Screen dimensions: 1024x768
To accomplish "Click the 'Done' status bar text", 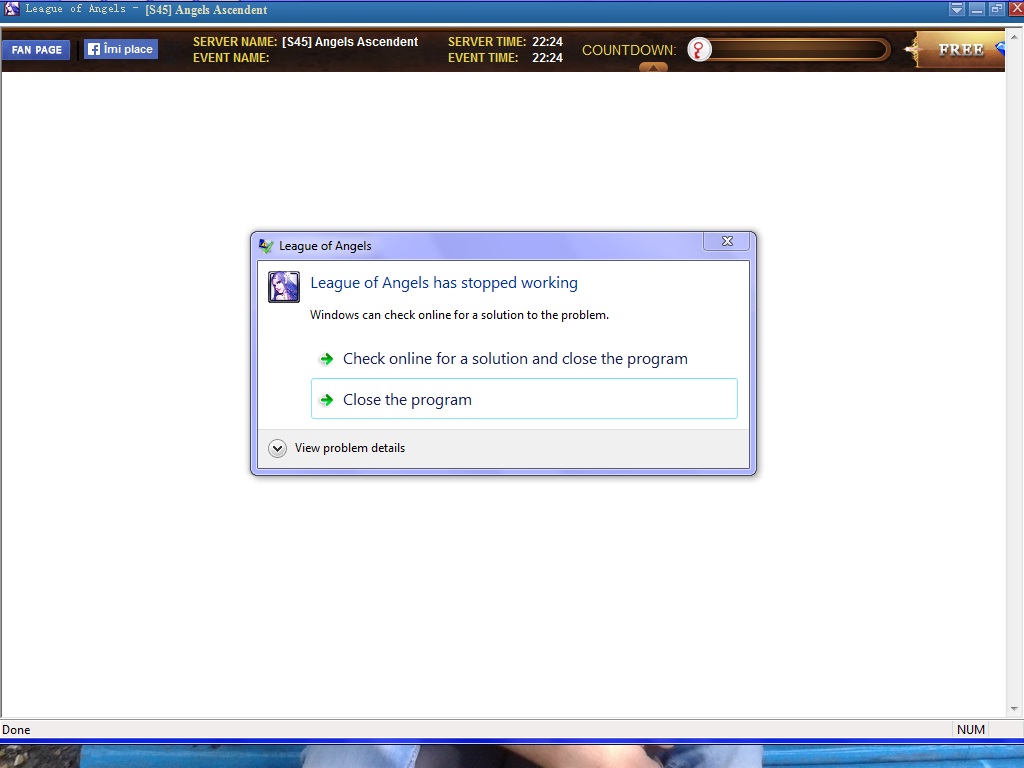I will 16,729.
